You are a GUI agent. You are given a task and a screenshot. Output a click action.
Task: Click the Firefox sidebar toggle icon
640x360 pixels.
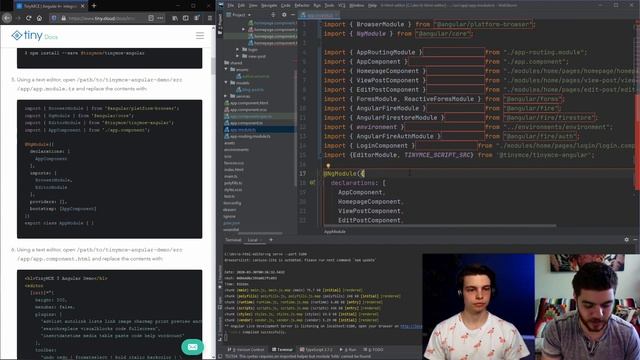pyautogui.click(x=186, y=18)
